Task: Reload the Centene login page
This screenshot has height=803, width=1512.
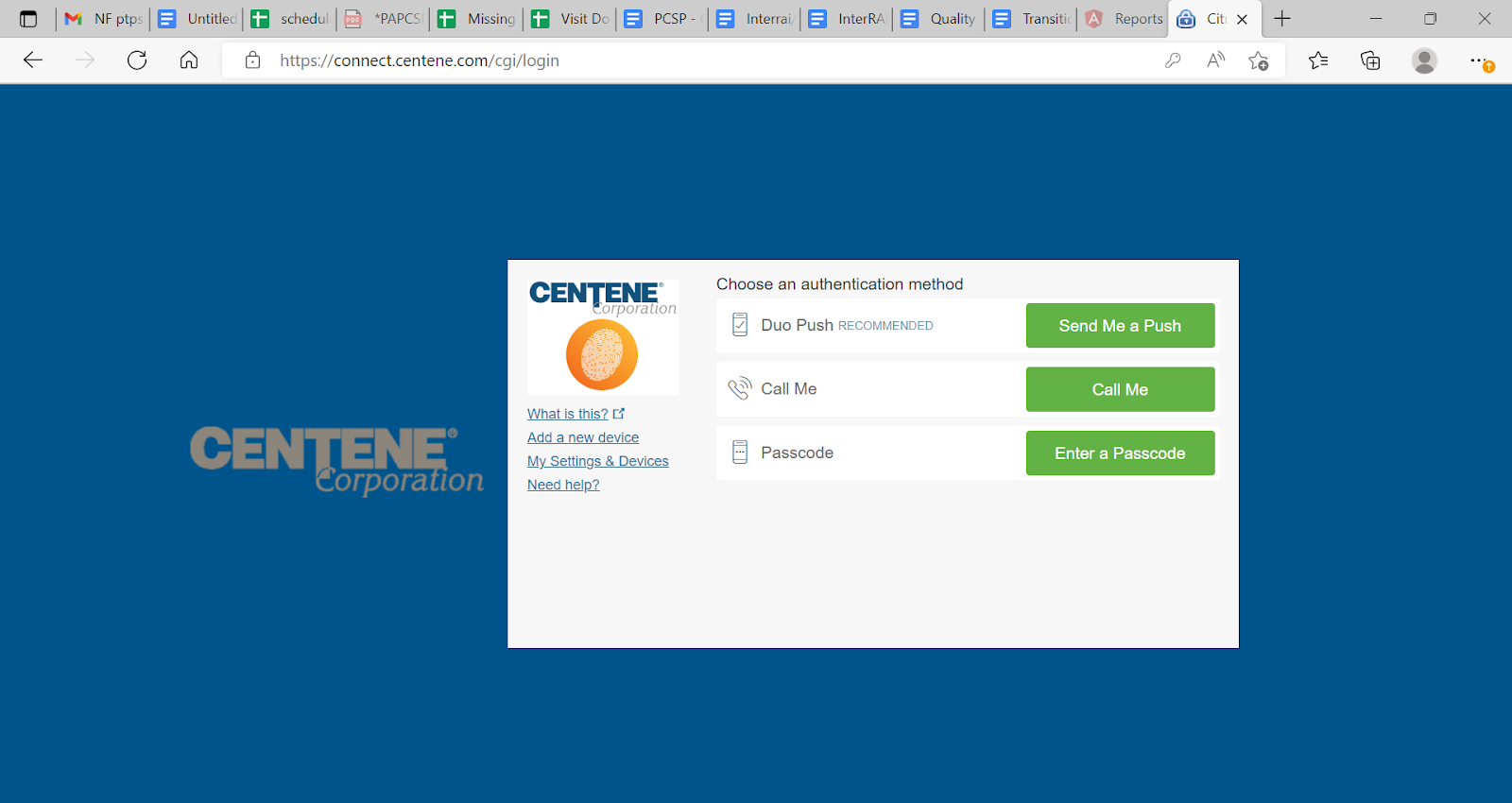Action: tap(137, 60)
